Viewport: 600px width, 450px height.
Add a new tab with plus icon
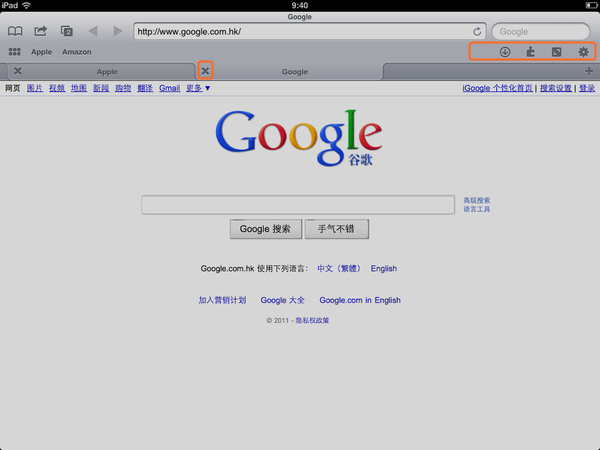pyautogui.click(x=589, y=71)
